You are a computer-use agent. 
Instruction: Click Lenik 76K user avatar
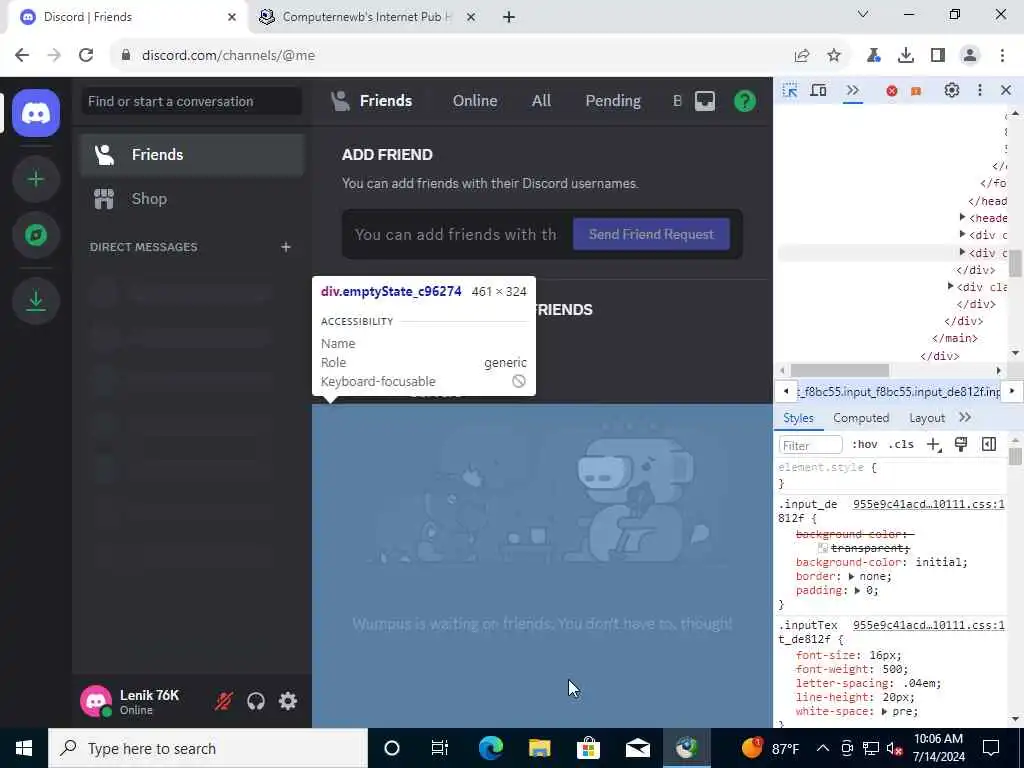tap(96, 701)
